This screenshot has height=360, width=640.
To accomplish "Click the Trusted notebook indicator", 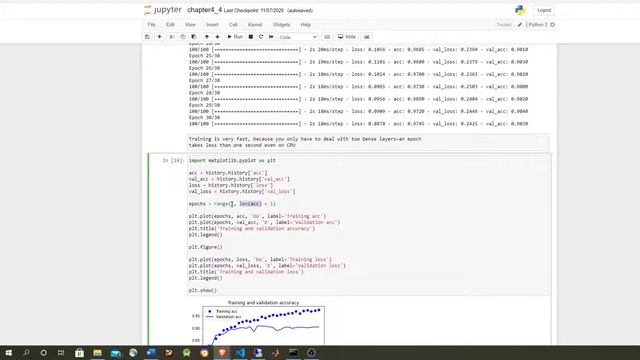I will (504, 24).
